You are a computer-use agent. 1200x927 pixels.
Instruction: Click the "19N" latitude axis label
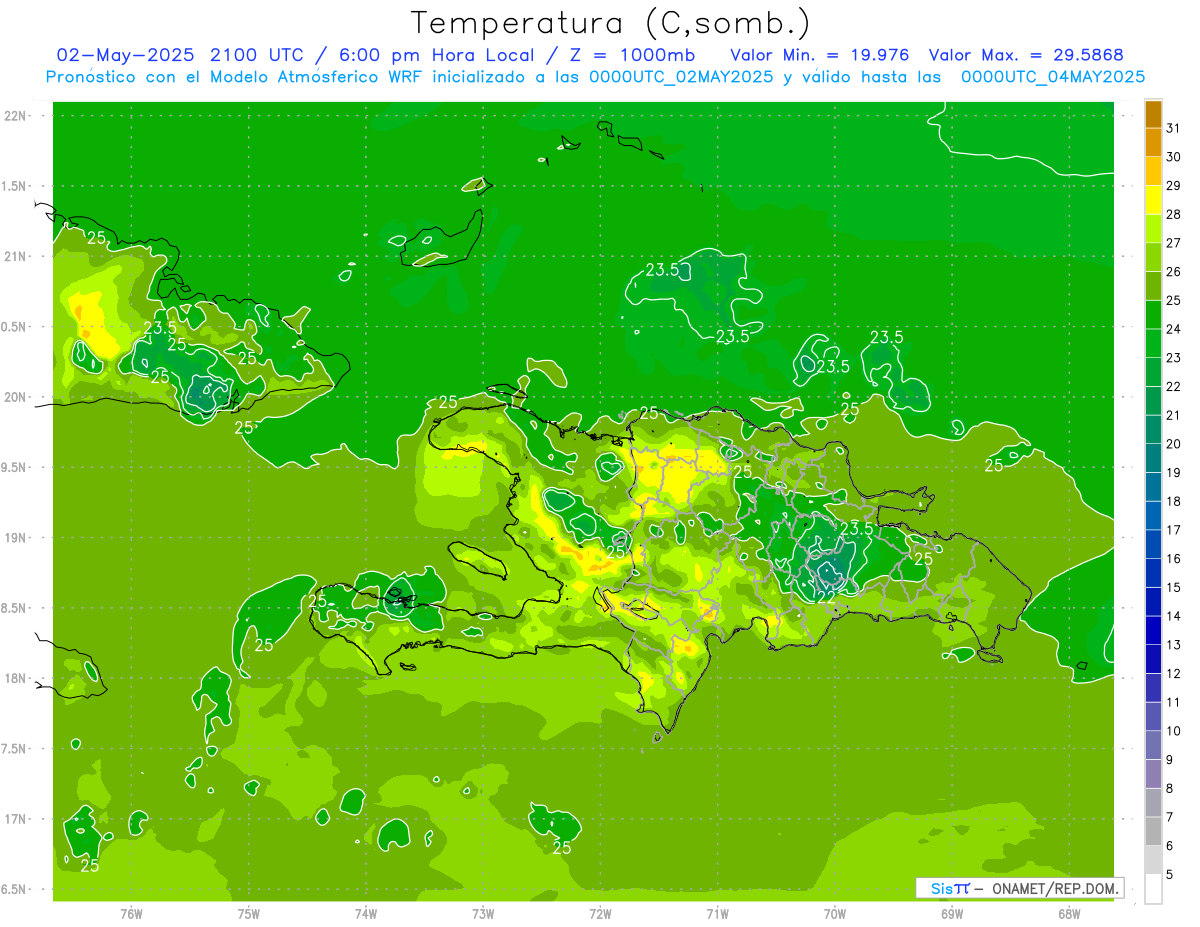(x=16, y=538)
